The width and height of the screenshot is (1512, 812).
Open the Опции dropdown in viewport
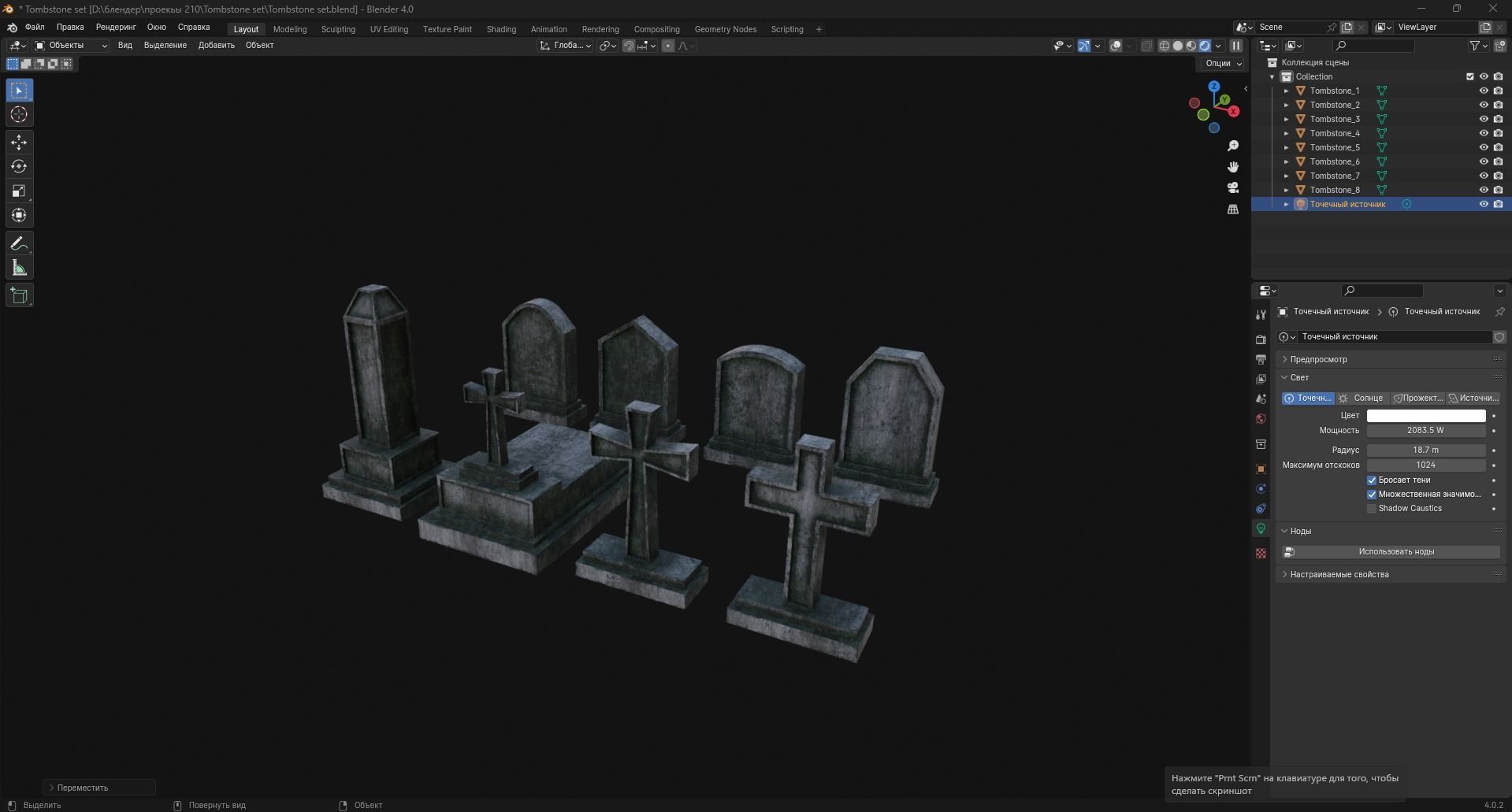pyautogui.click(x=1223, y=63)
